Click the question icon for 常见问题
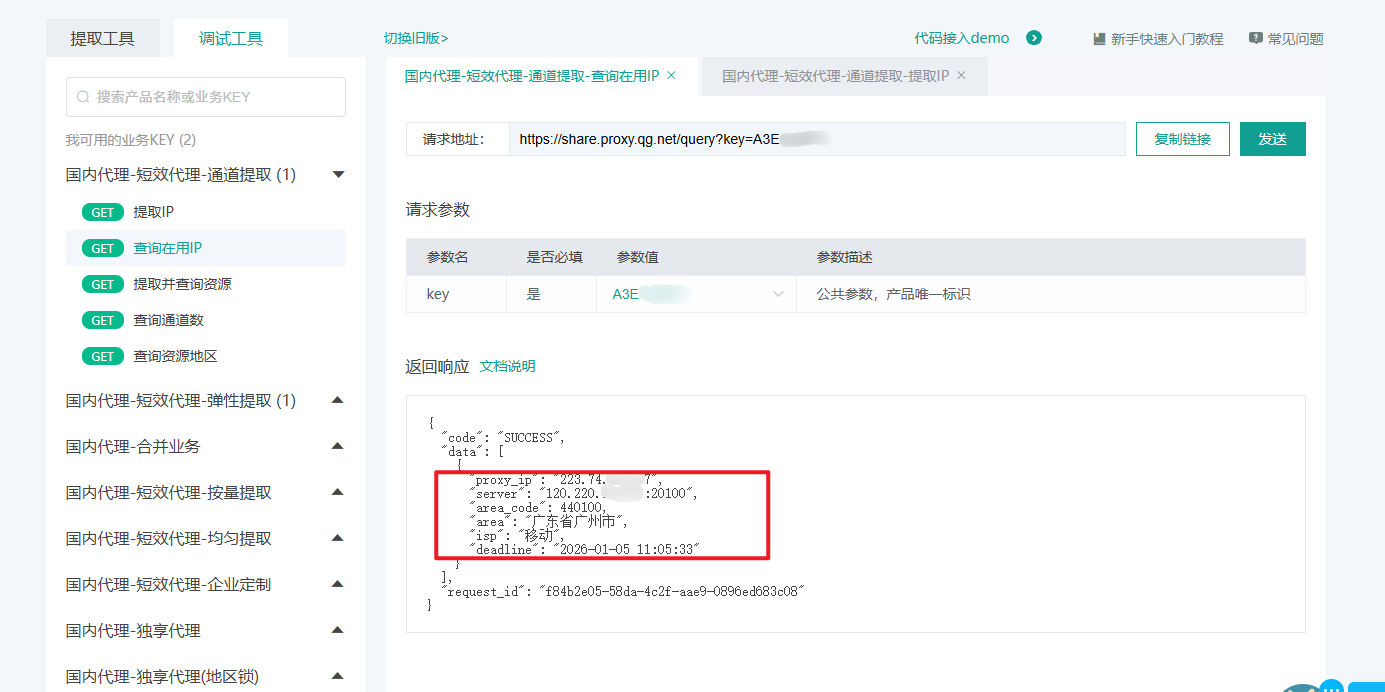This screenshot has width=1385, height=692. click(x=1256, y=38)
